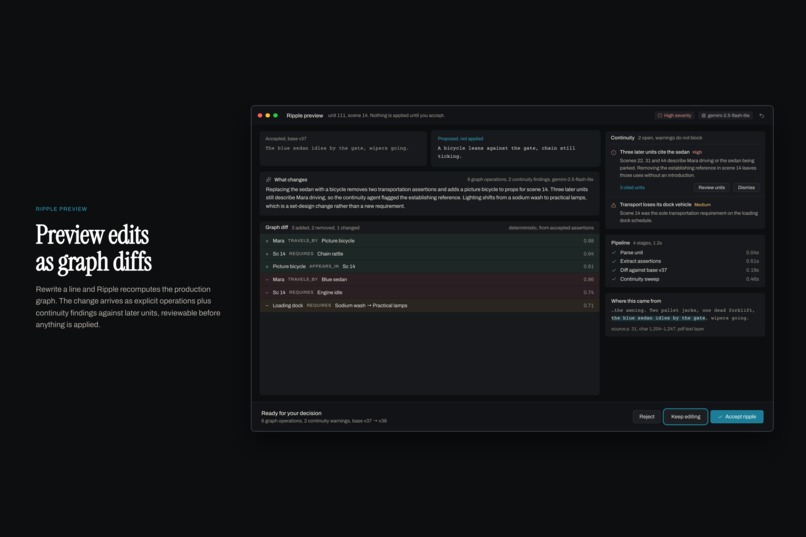
Task: Click the highlighted blue sedan source excerpt
Action: click(658, 318)
